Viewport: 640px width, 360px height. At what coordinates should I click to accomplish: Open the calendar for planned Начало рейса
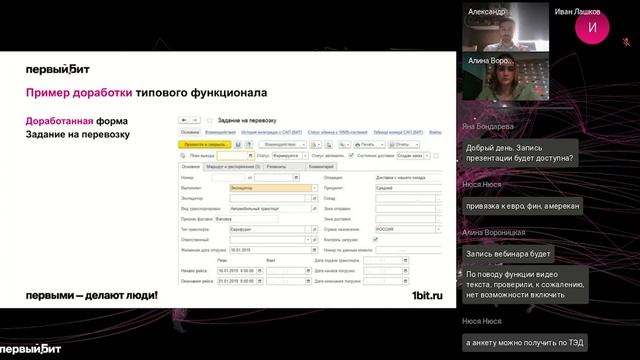click(x=260, y=271)
